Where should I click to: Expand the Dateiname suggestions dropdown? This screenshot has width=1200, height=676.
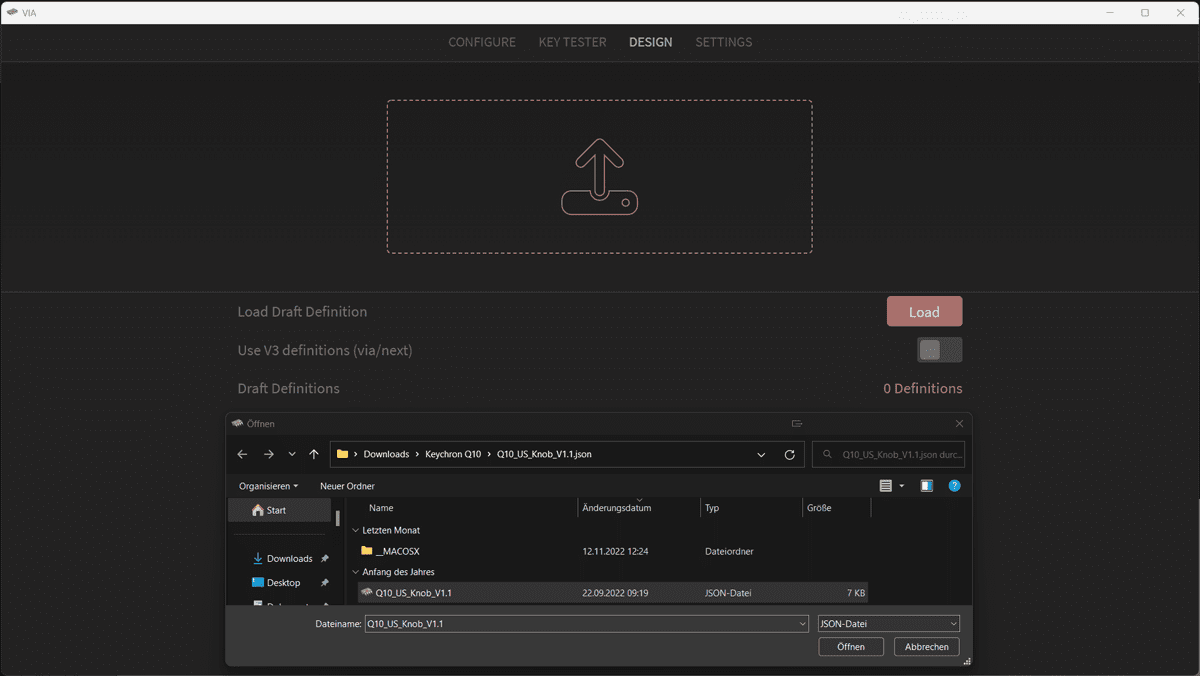click(x=803, y=624)
